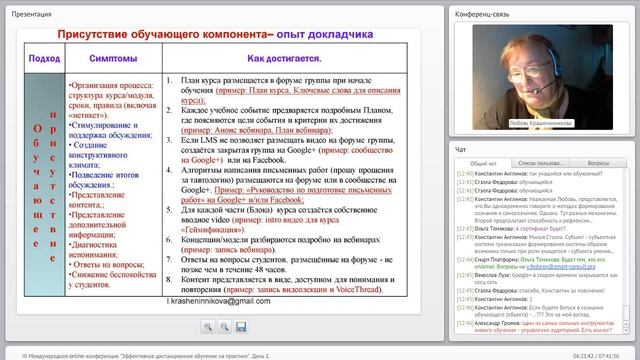Click the chat scrollbar up arrow
640x360 pixels.
(x=627, y=324)
